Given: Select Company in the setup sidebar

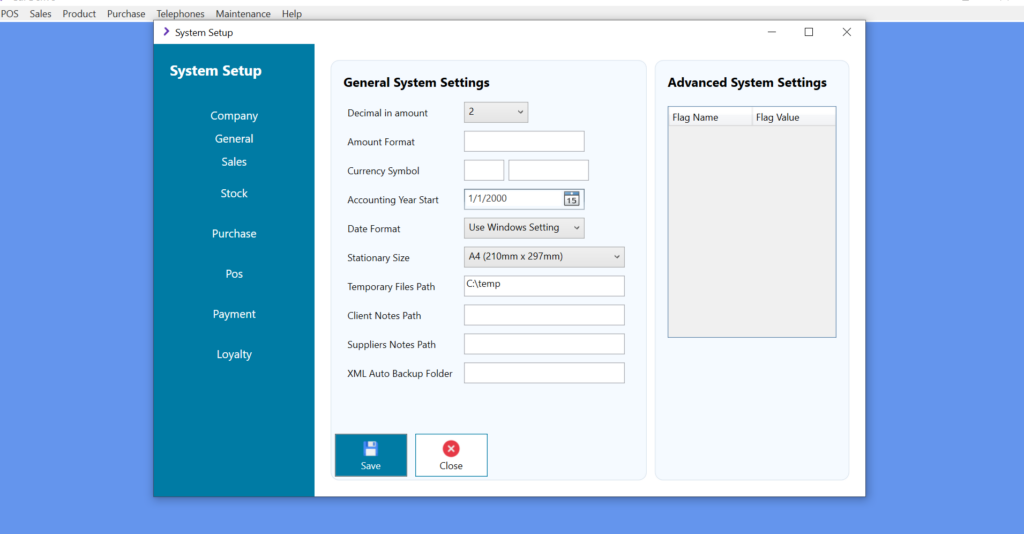Looking at the screenshot, I should coord(234,116).
